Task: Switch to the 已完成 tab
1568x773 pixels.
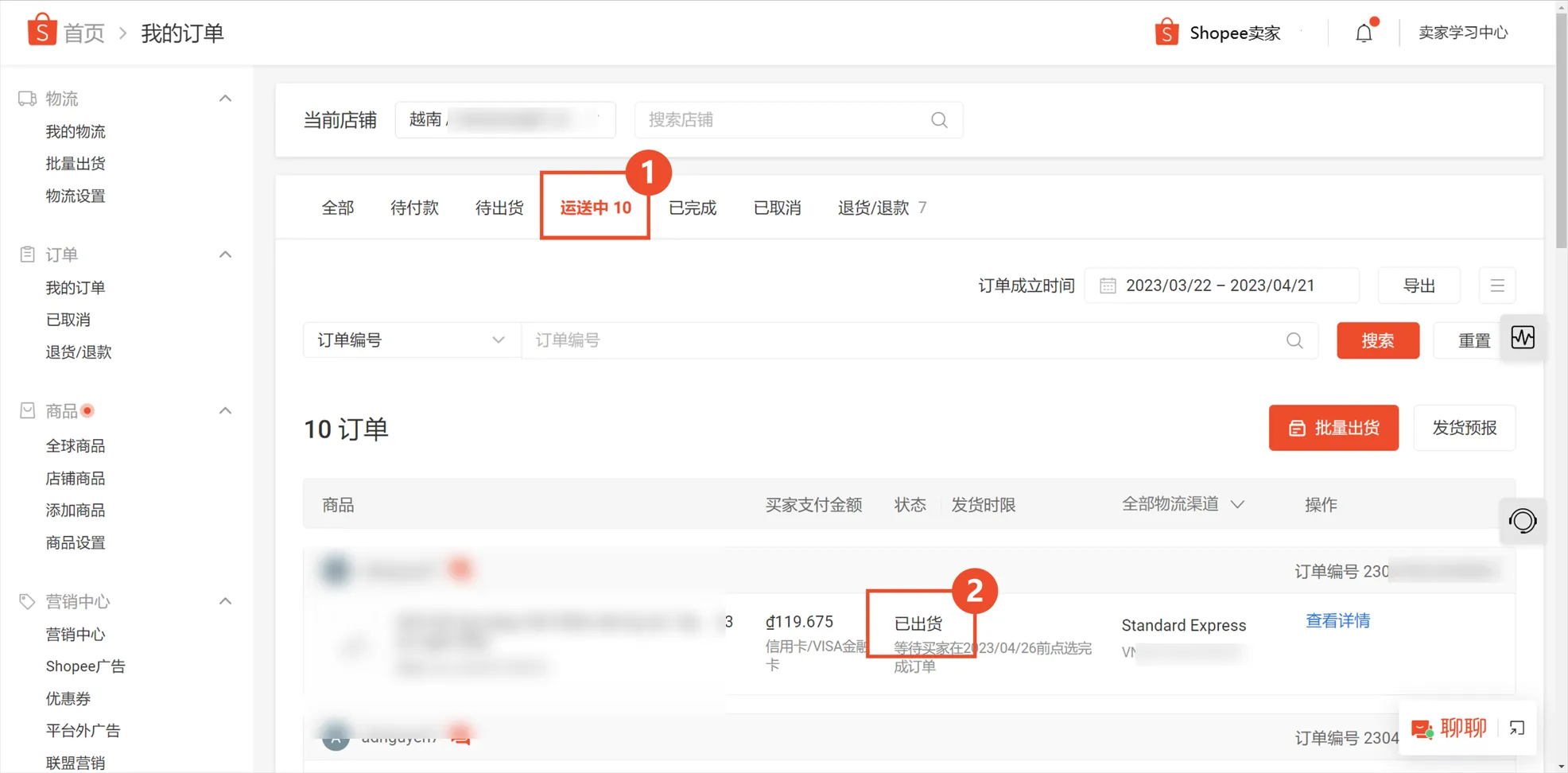Action: coord(691,207)
